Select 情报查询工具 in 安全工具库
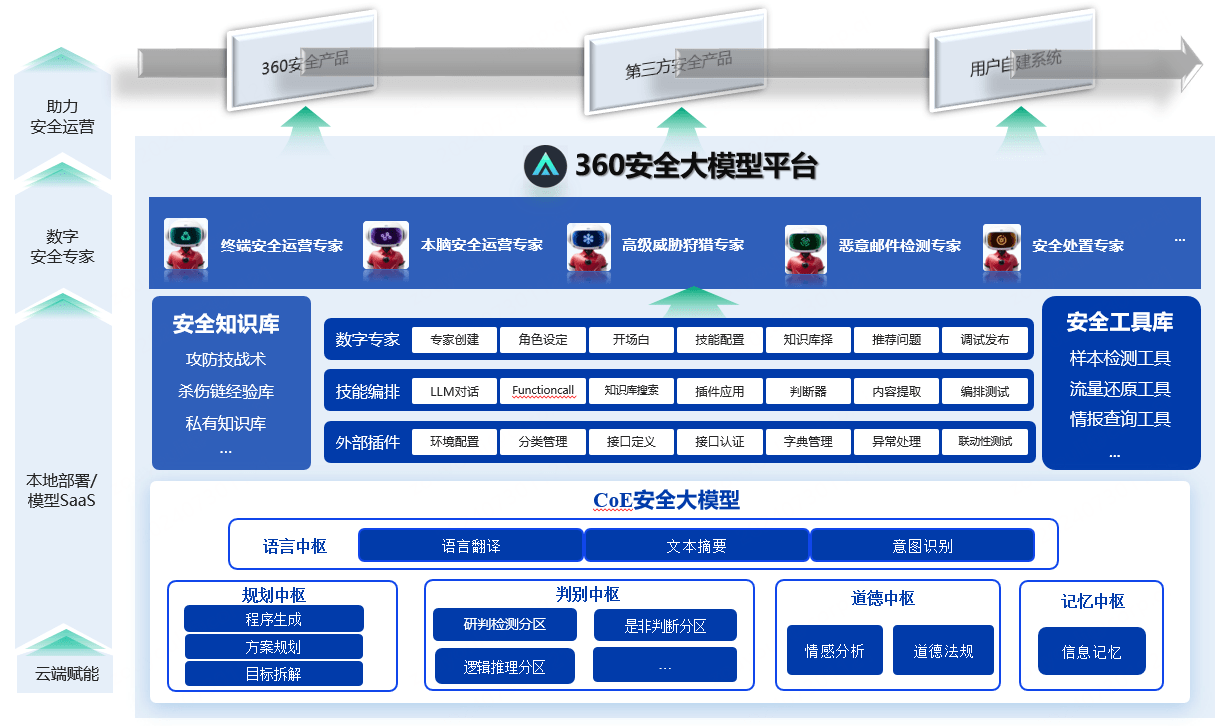This screenshot has width=1225, height=726. [1120, 419]
